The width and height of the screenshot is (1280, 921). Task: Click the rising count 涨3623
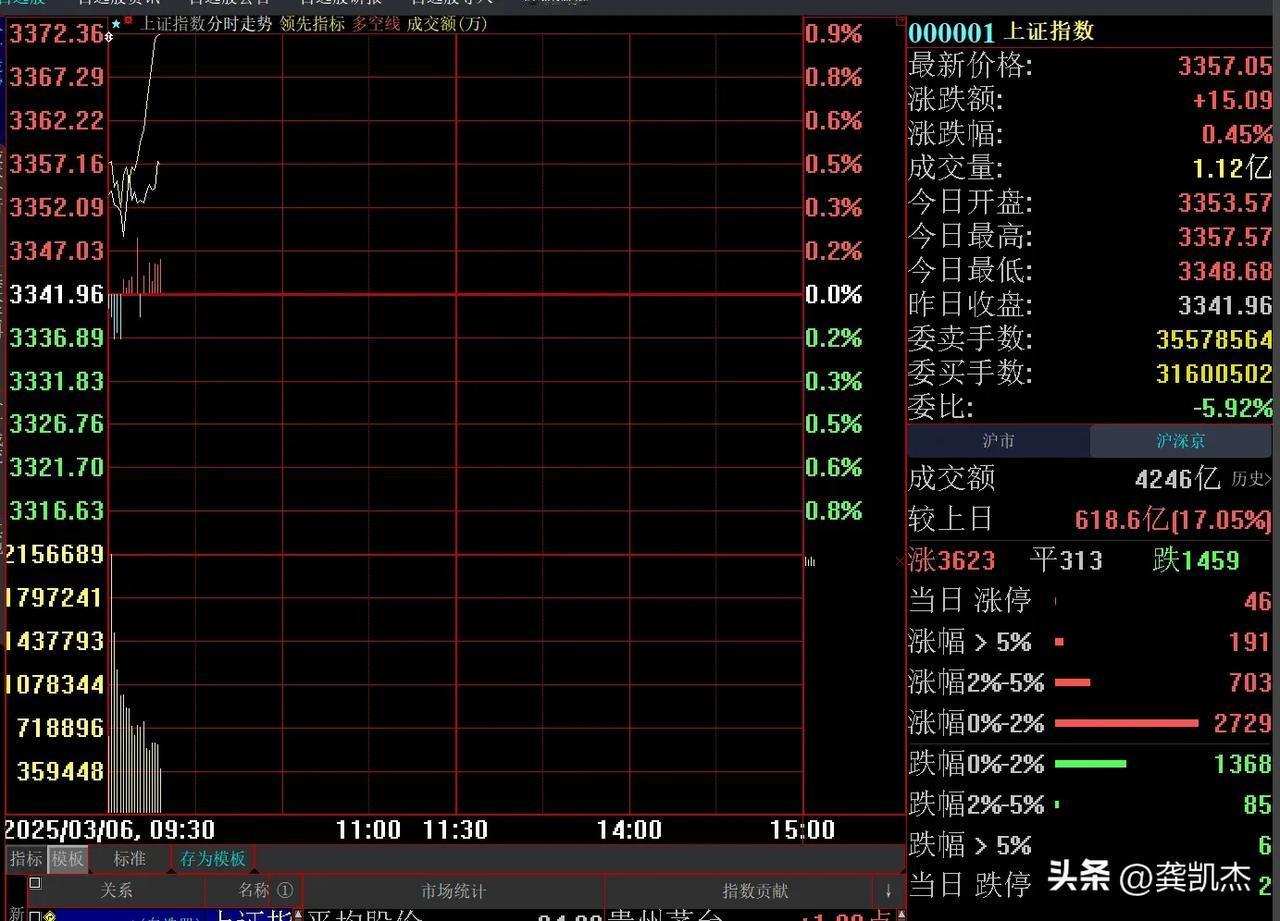[x=951, y=561]
